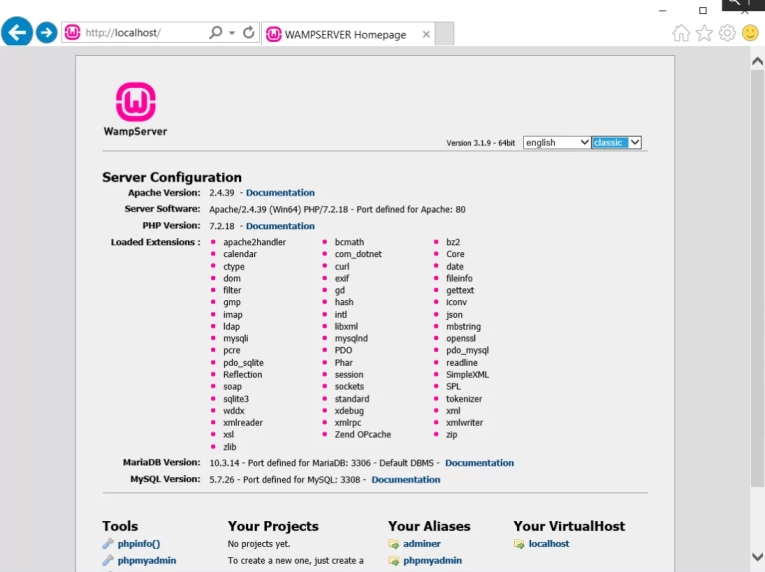Click the apache2handler extension entry
Screen dimensions: 765x572
tap(254, 242)
